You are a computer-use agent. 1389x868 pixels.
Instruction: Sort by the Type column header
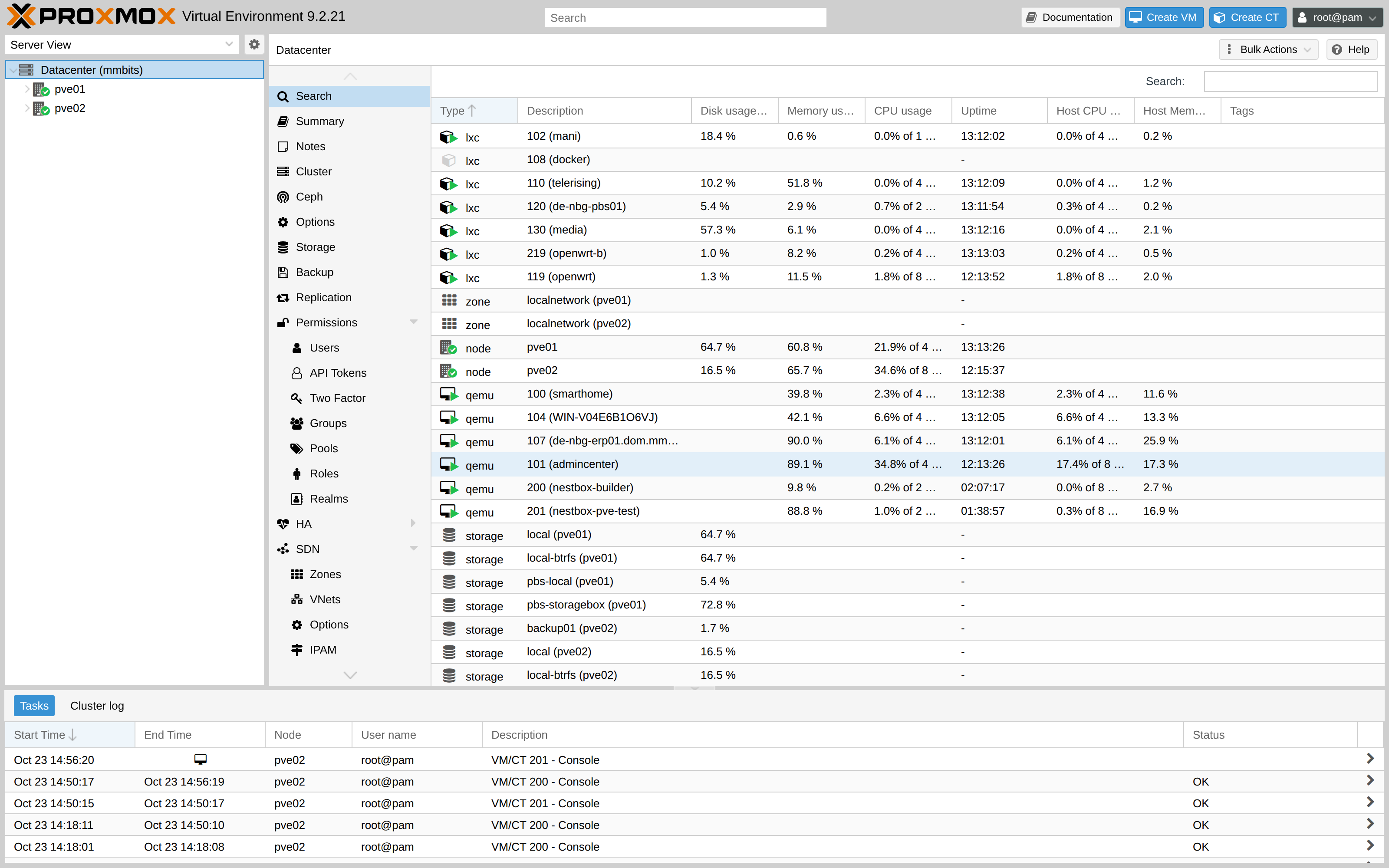click(474, 111)
